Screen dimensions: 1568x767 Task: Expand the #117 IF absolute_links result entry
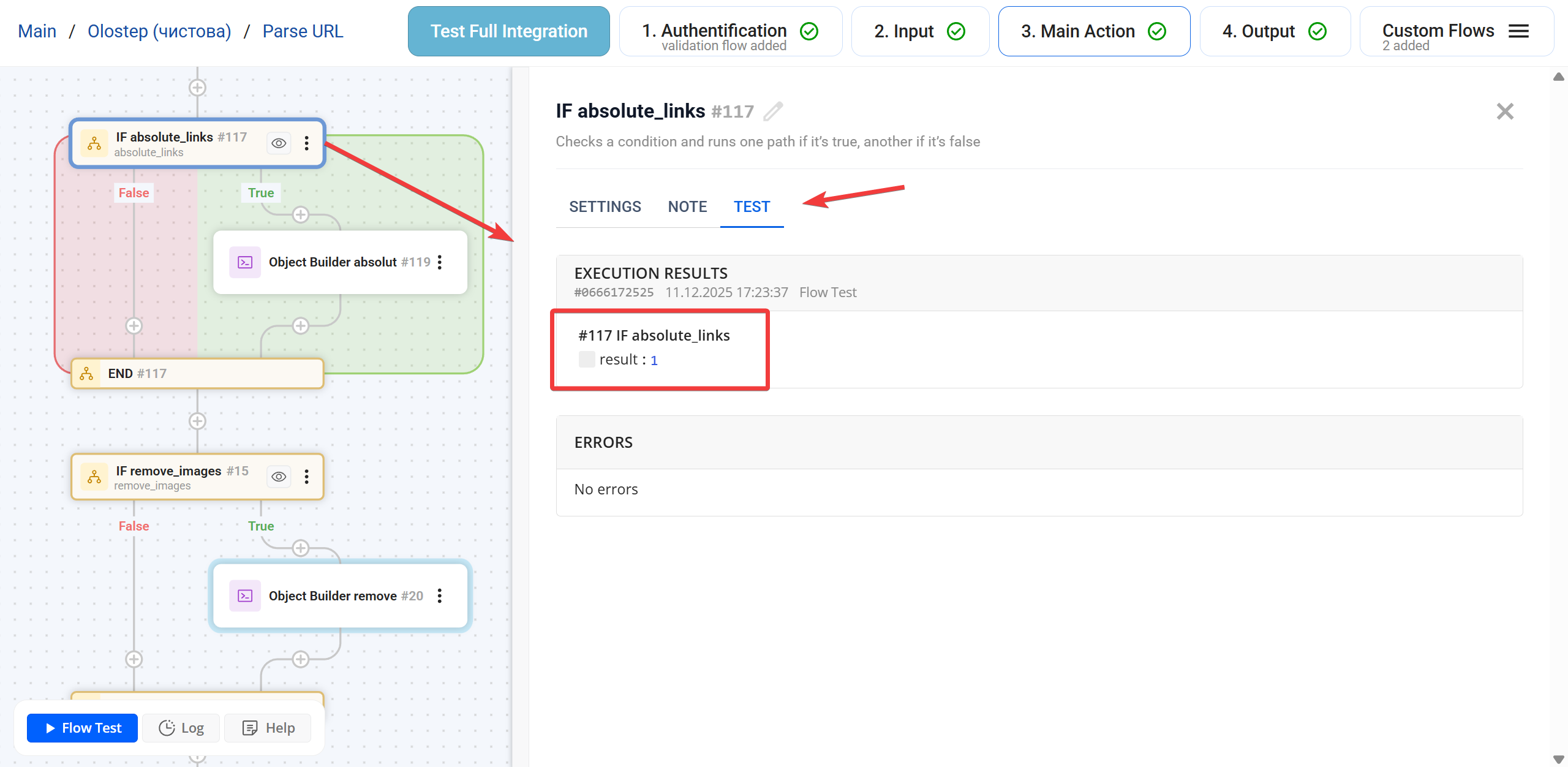[654, 336]
